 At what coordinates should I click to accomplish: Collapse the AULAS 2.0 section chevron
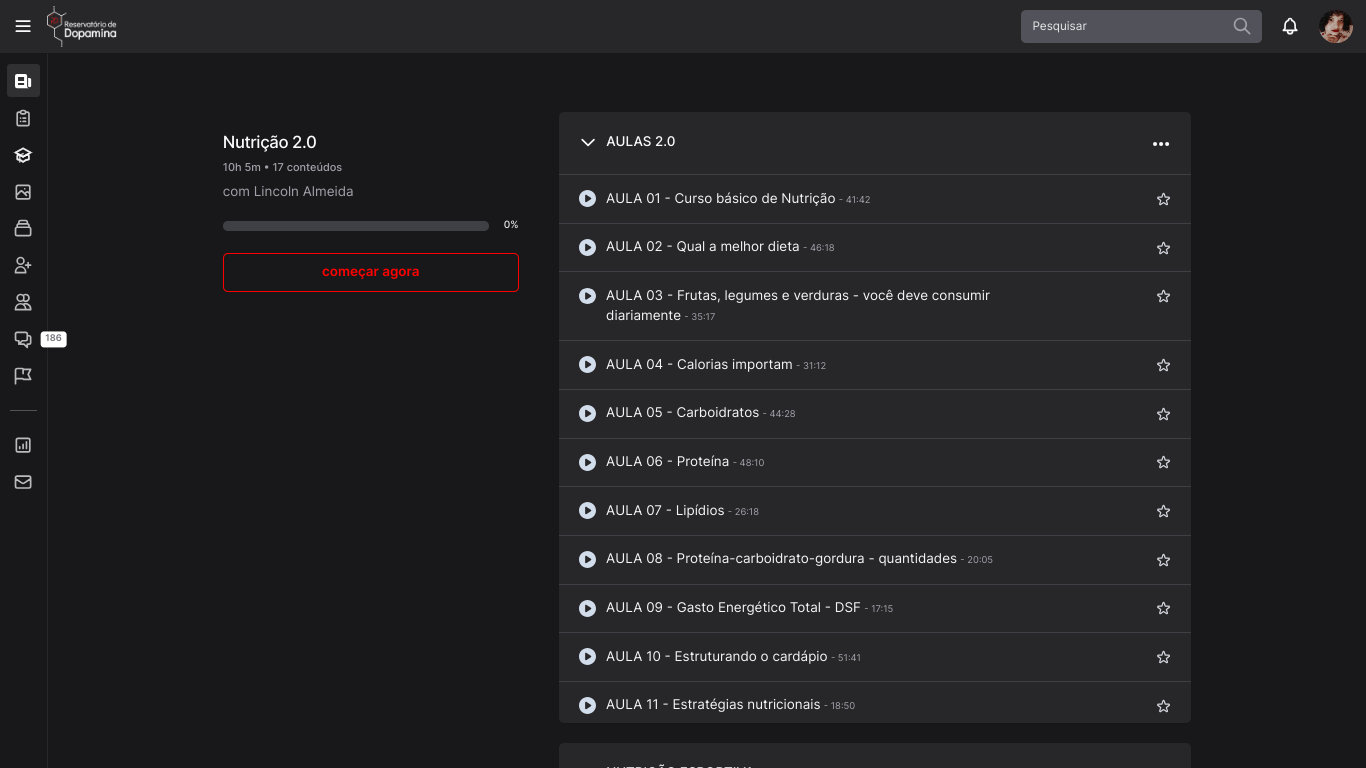[588, 142]
